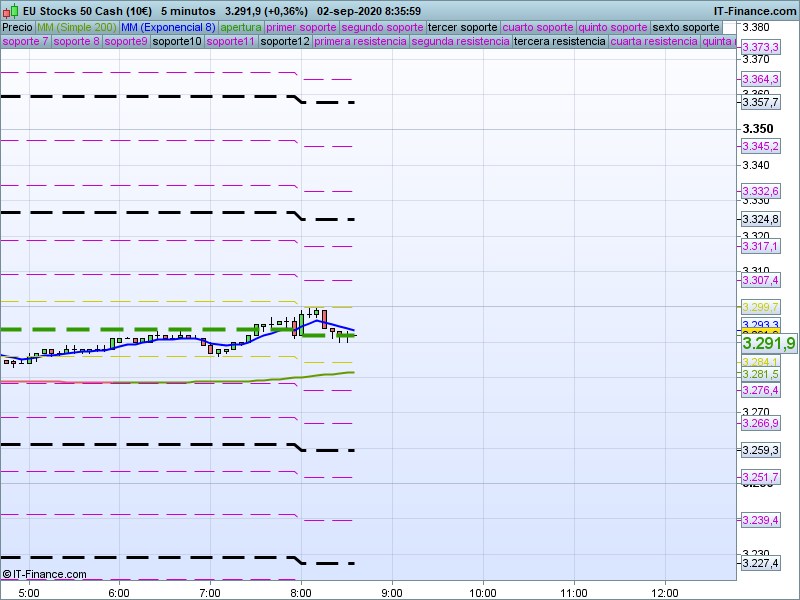Select the tercer soporte label
This screenshot has width=800, height=600.
tap(462, 28)
